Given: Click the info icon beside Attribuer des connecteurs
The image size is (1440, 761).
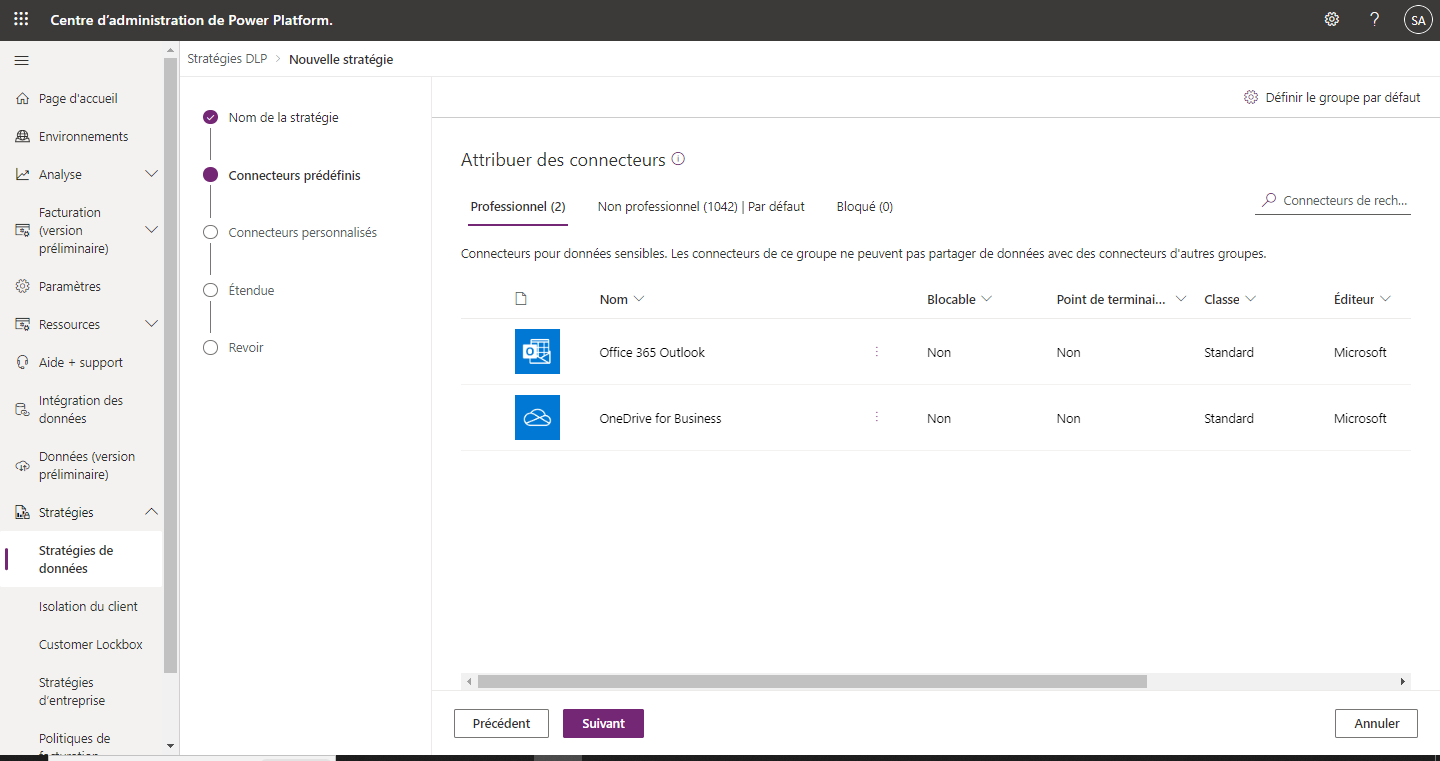Looking at the screenshot, I should [x=678, y=159].
